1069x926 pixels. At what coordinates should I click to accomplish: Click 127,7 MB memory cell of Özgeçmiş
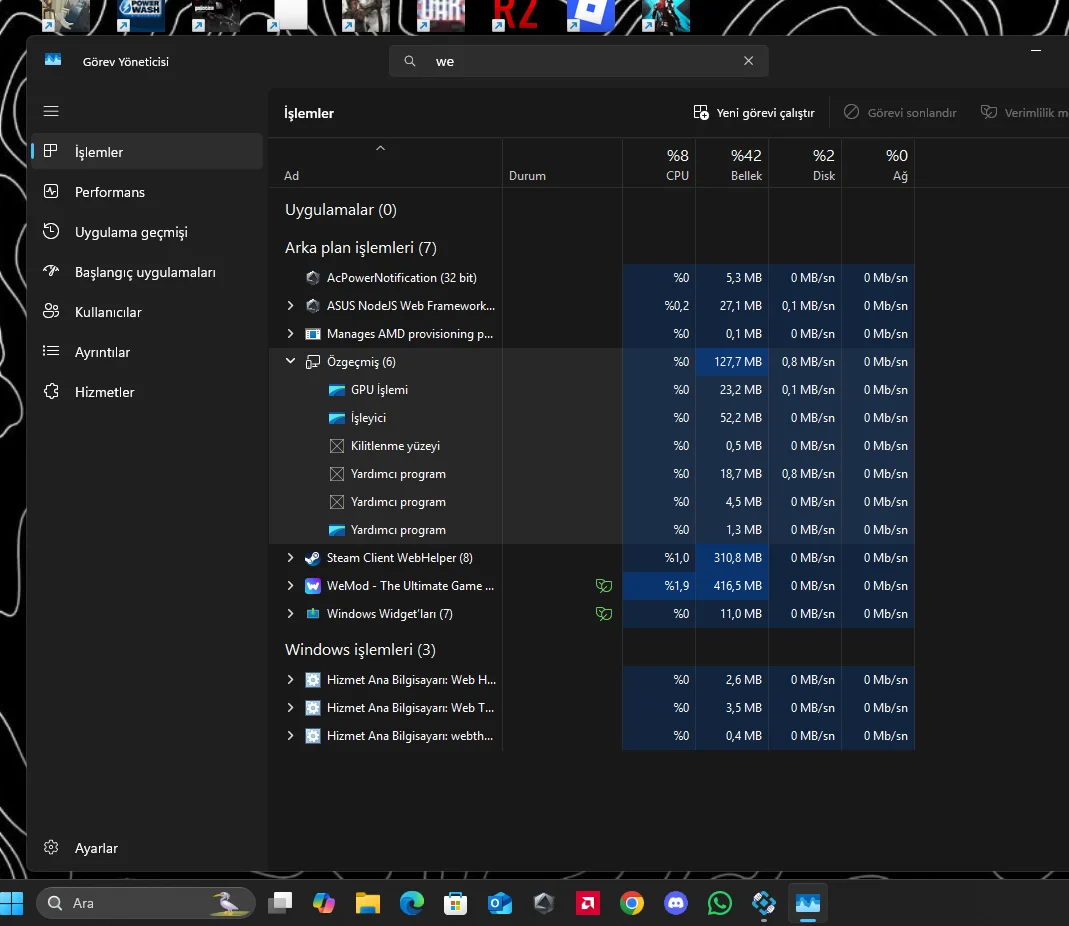[x=732, y=361]
